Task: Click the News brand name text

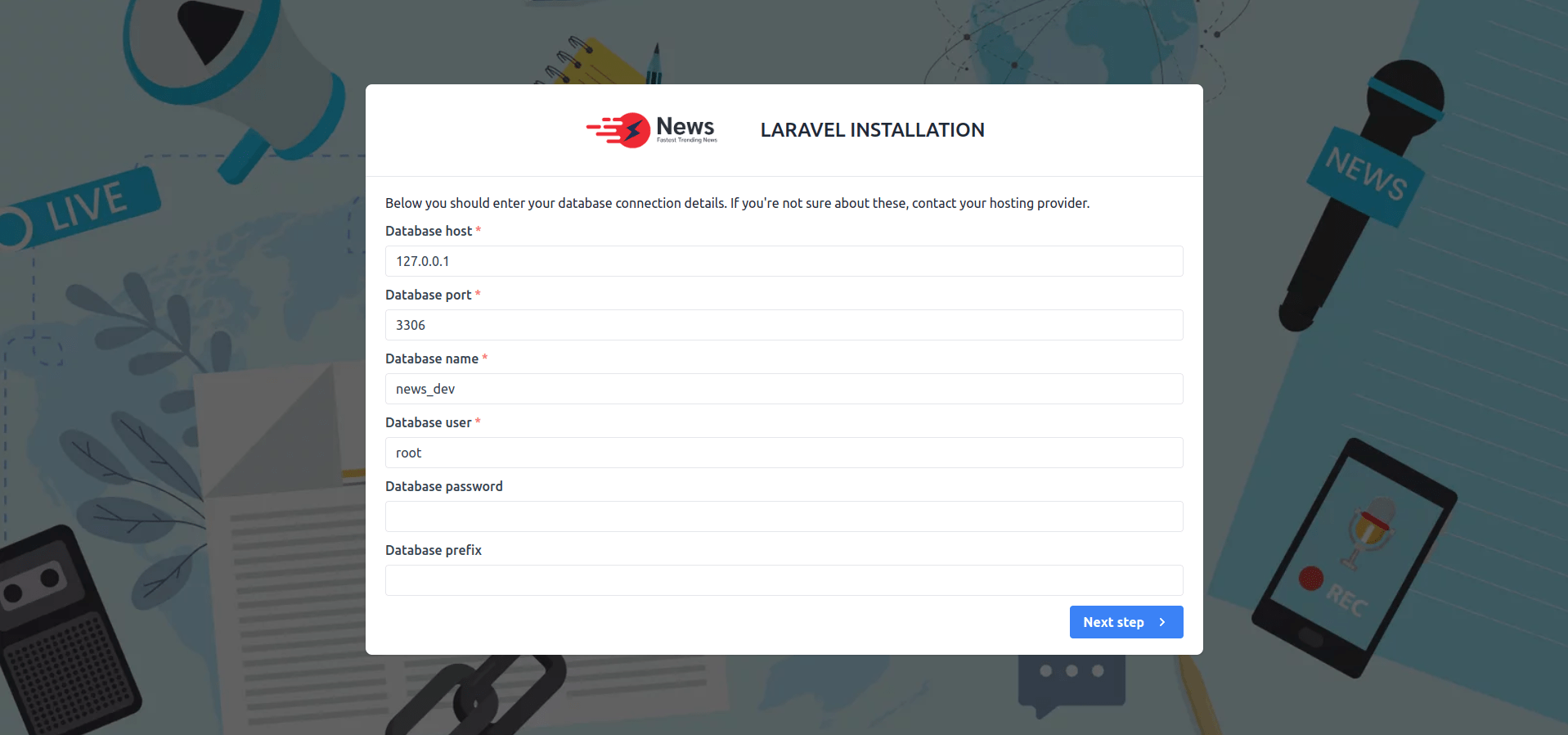Action: click(x=685, y=127)
